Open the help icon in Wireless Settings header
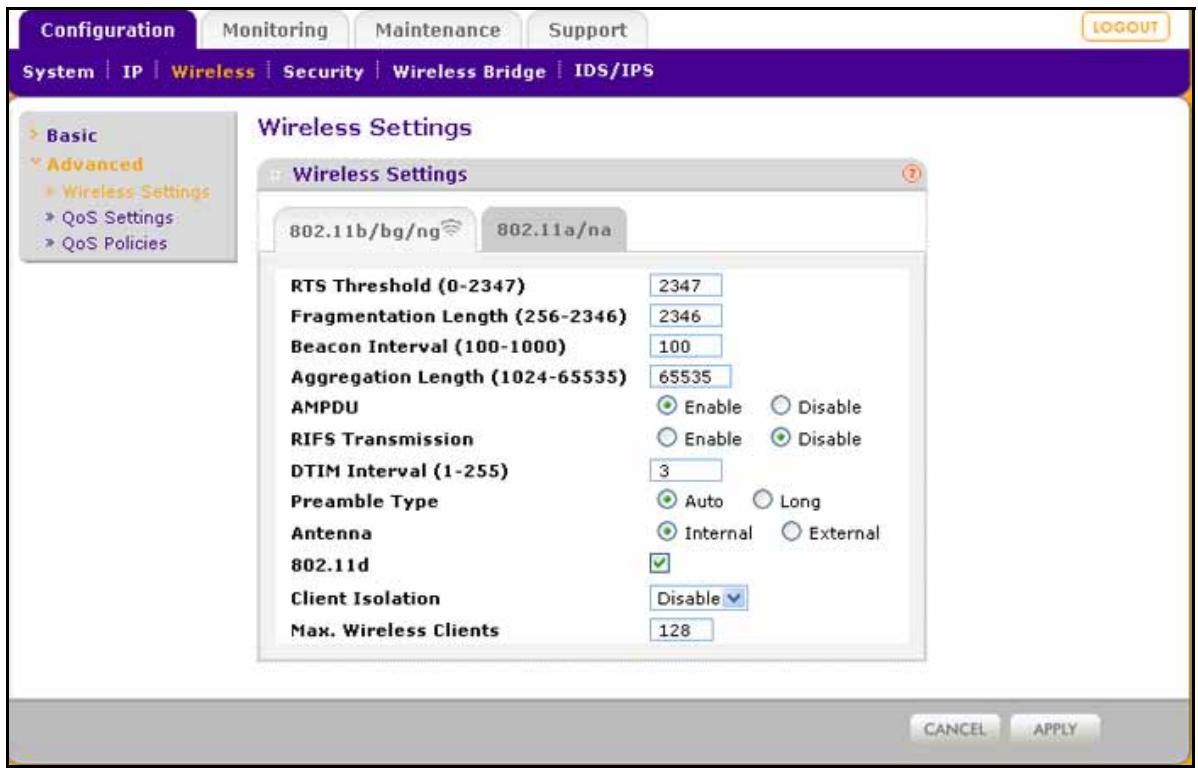 (912, 174)
